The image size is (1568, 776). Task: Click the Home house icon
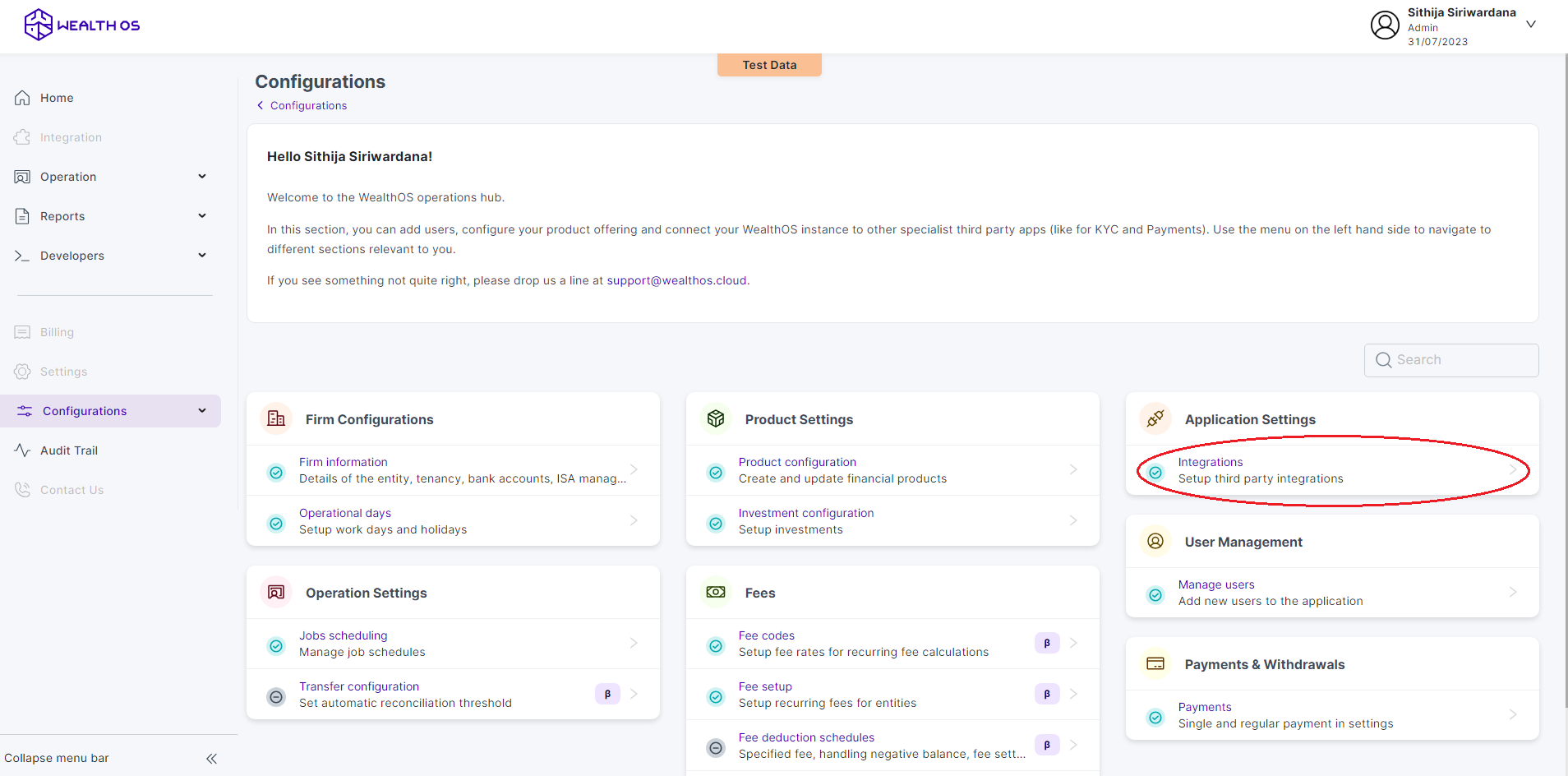coord(22,98)
